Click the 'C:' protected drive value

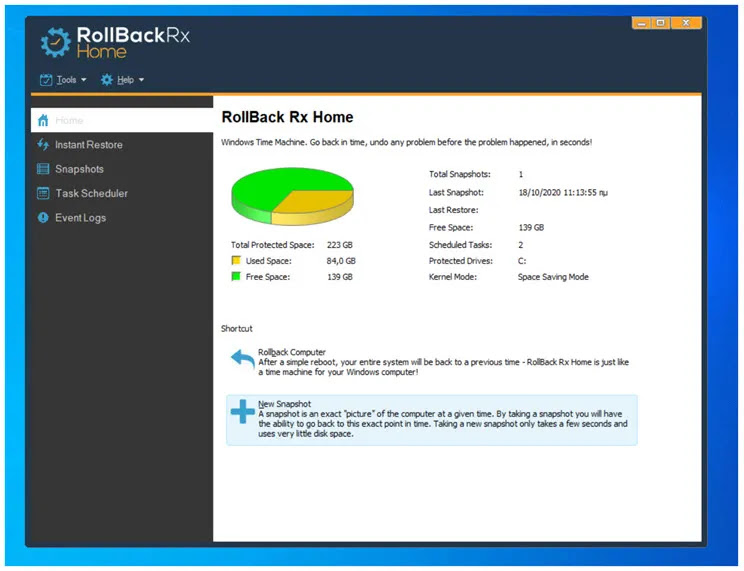tap(522, 261)
